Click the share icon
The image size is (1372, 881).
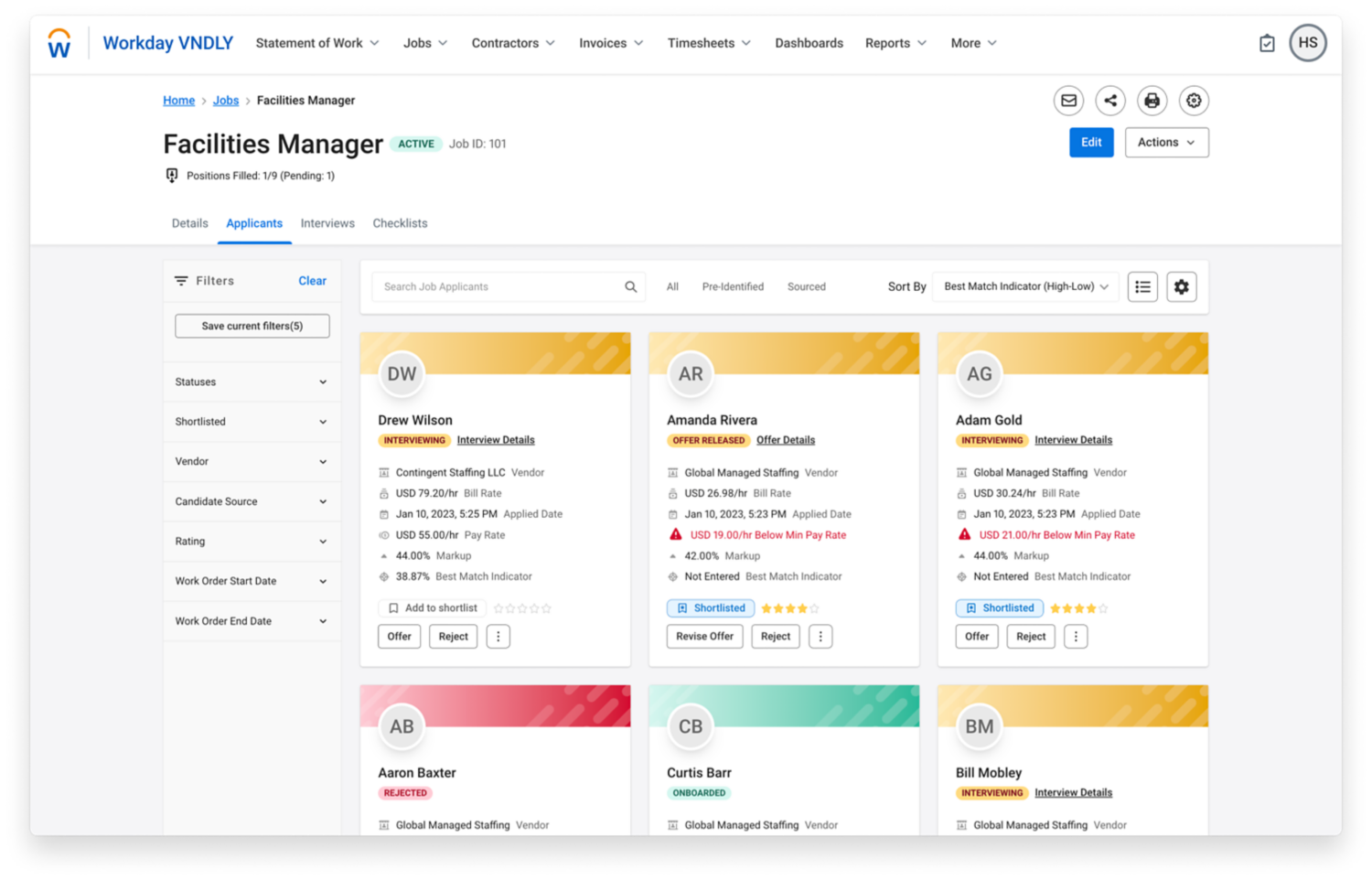tap(1109, 101)
